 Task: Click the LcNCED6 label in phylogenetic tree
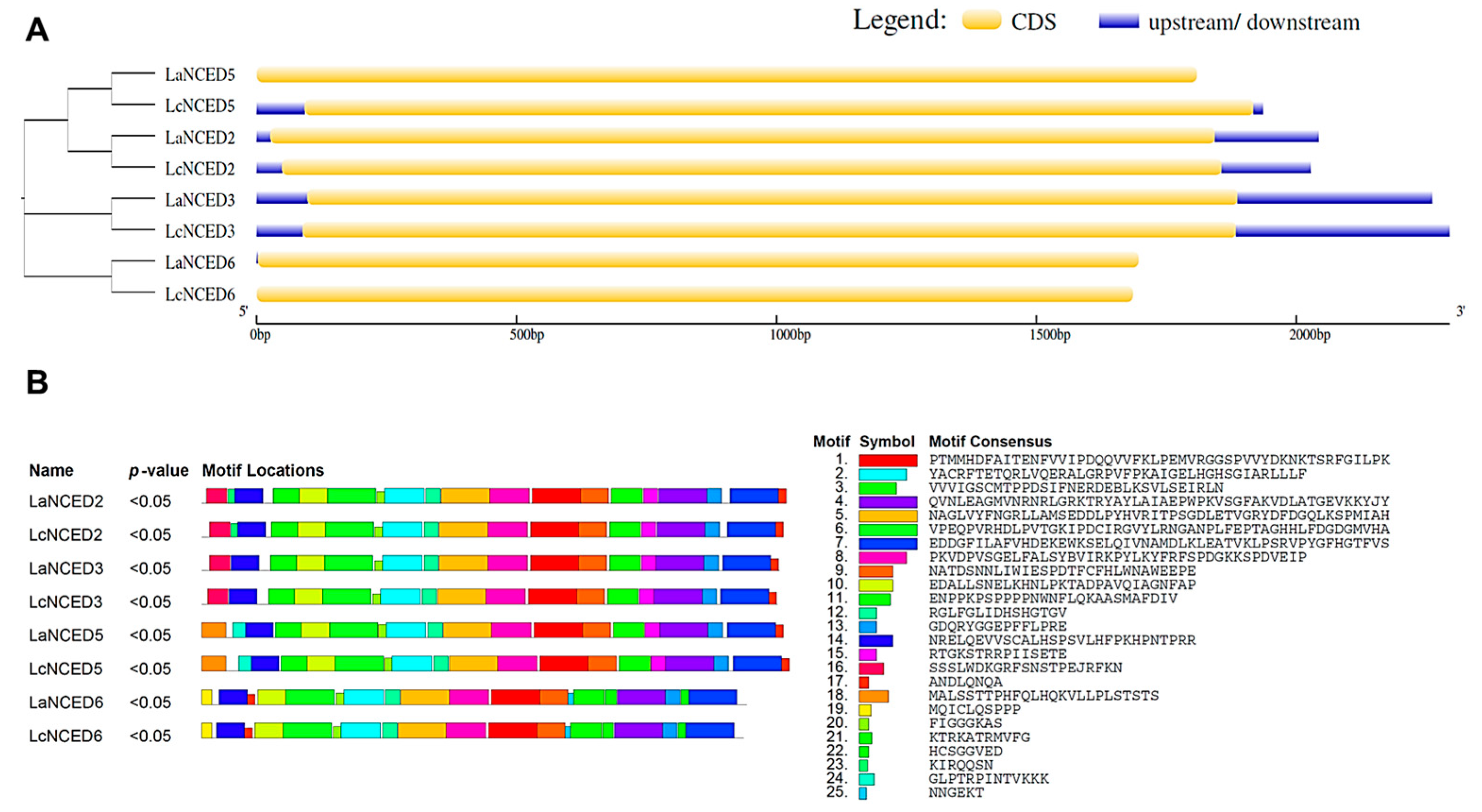(x=200, y=294)
